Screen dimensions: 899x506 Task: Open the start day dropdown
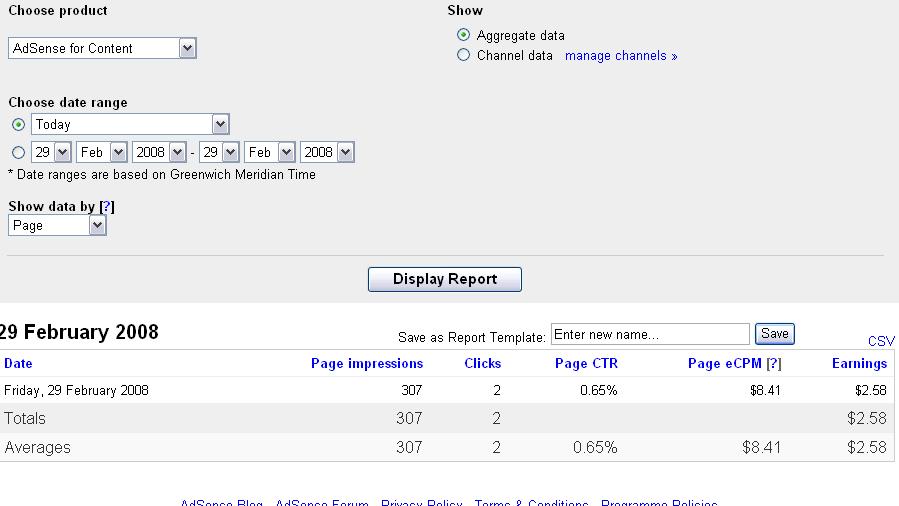pyautogui.click(x=51, y=153)
